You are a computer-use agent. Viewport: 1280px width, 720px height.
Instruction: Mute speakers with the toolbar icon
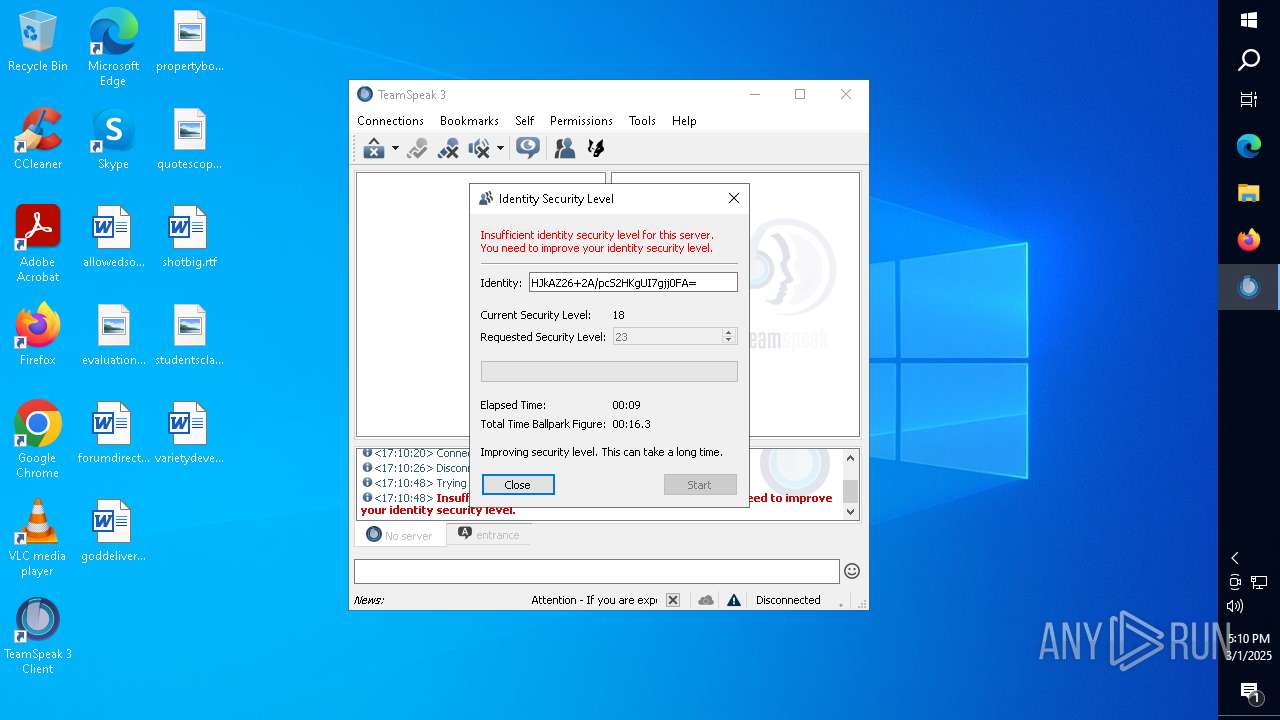pos(479,149)
